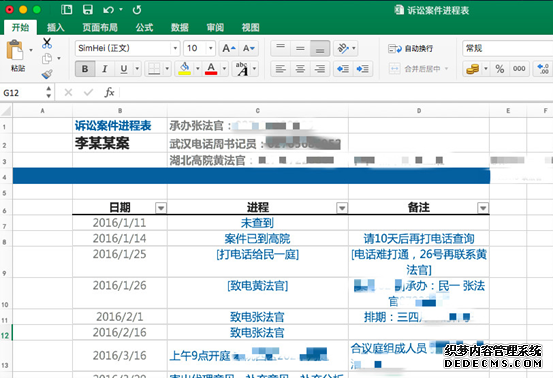This screenshot has width=553, height=378.
Task: Apply percent style format
Action: pos(499,69)
